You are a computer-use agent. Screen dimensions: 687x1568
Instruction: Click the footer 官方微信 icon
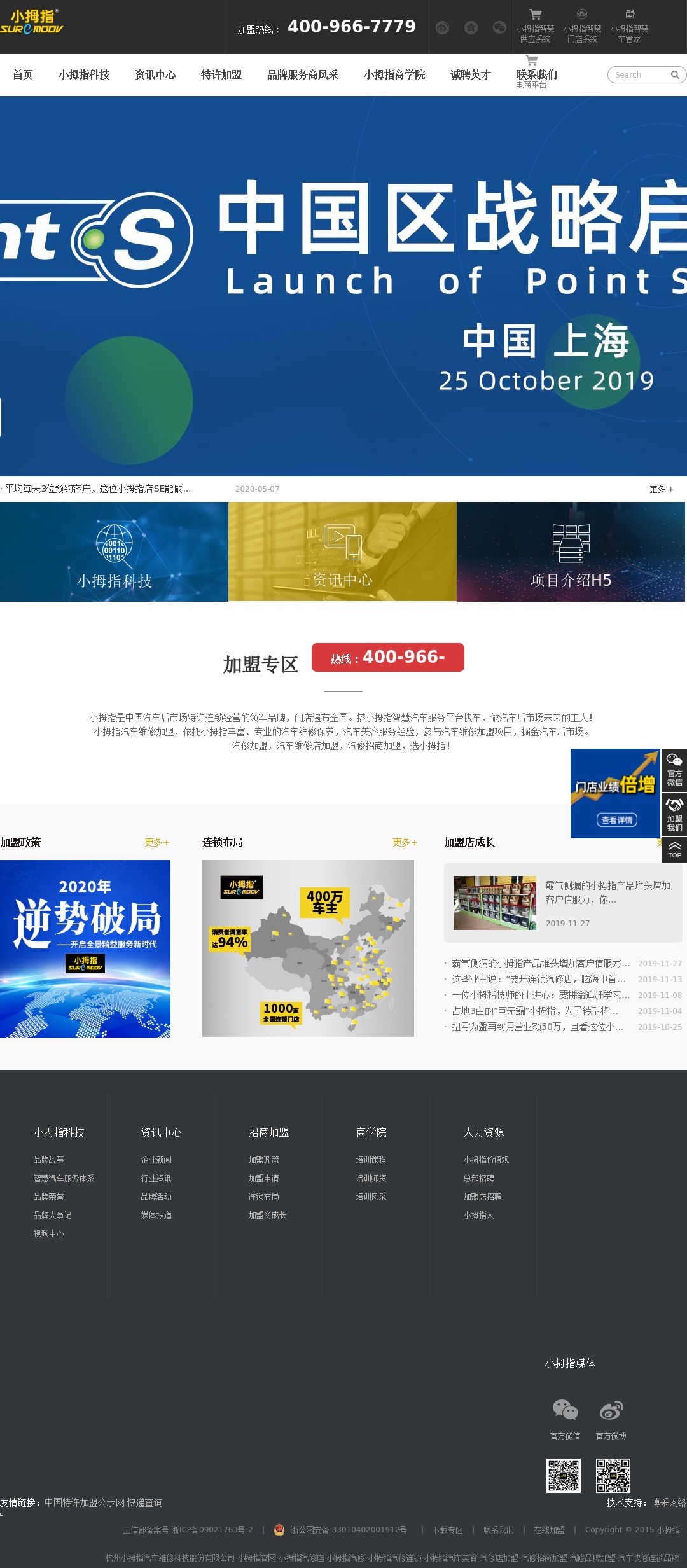pyautogui.click(x=565, y=1410)
